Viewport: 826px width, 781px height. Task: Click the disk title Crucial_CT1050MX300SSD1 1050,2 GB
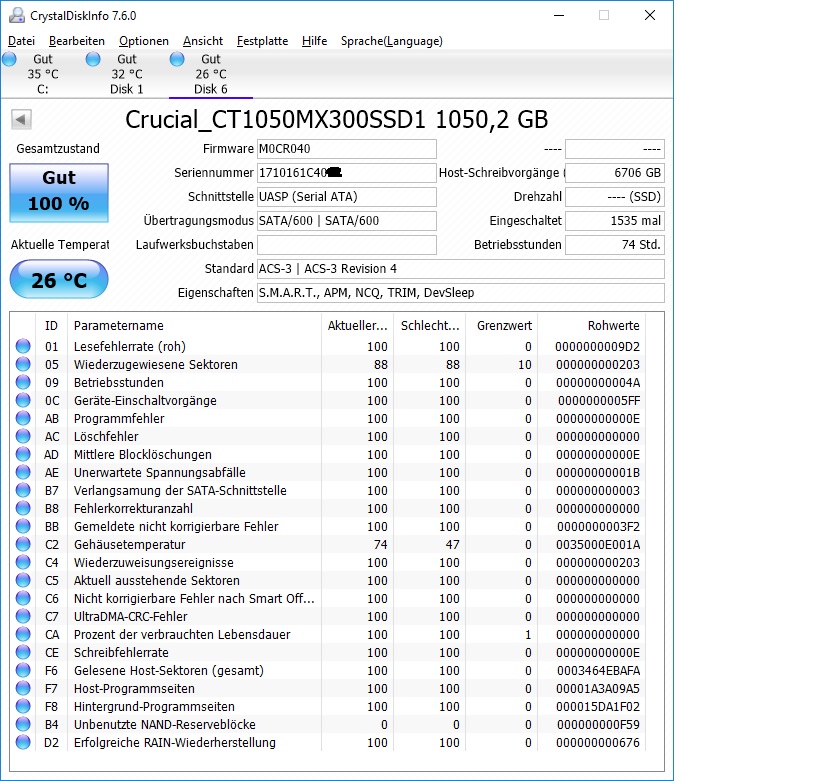(337, 120)
